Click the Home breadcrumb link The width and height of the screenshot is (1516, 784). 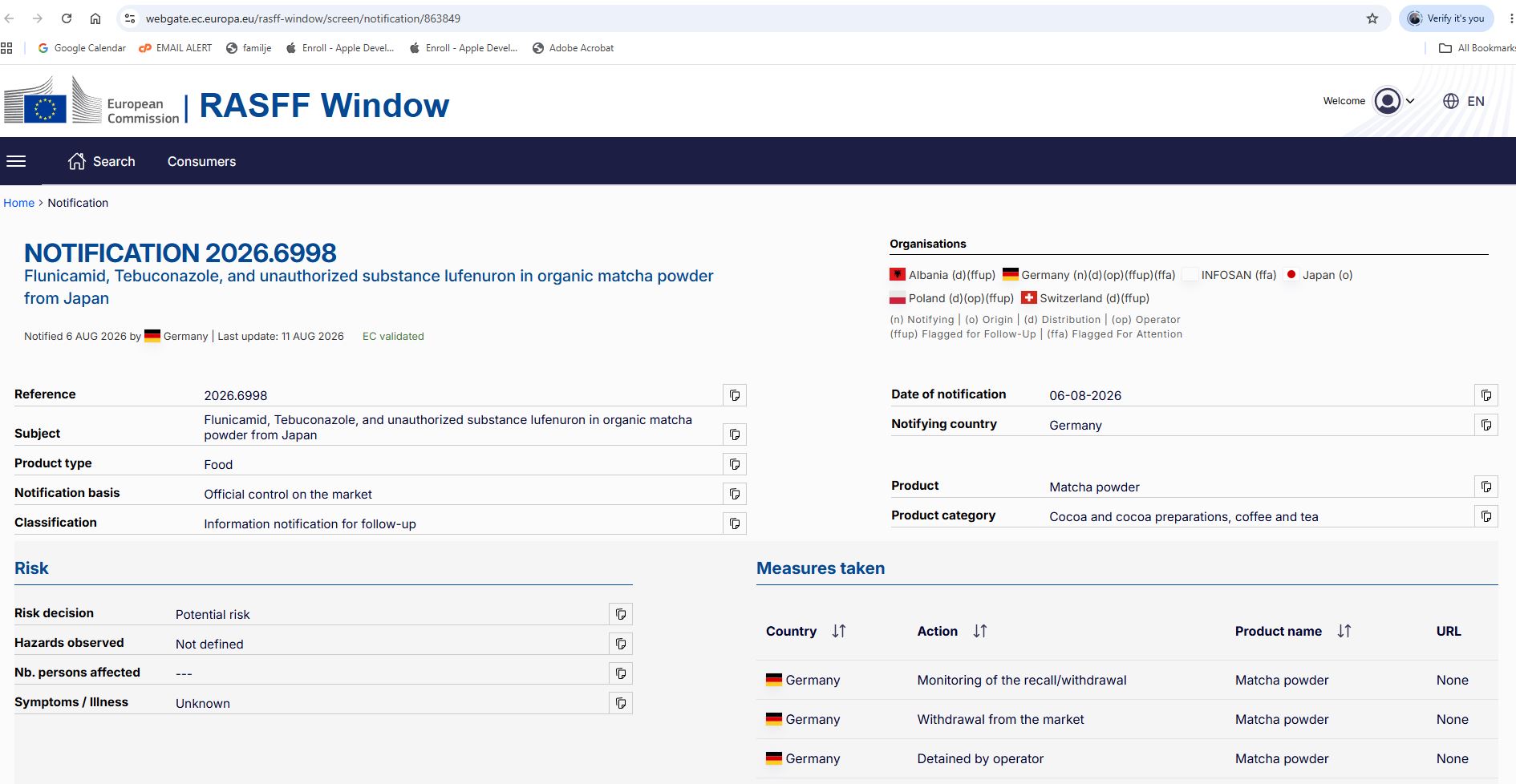pyautogui.click(x=18, y=203)
